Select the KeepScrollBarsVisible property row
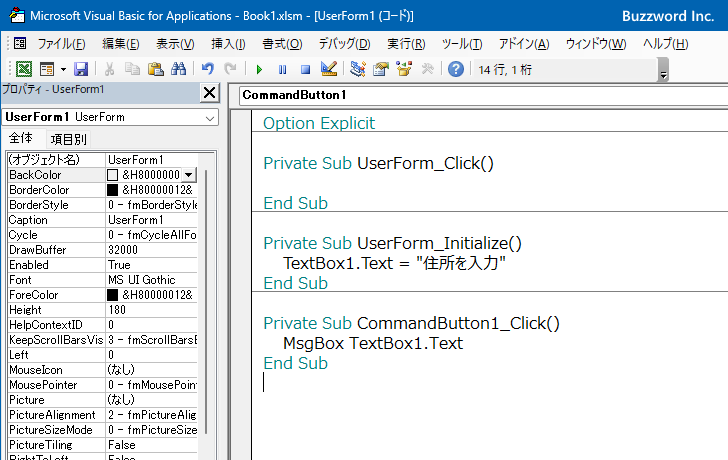This screenshot has width=728, height=460. coord(103,340)
